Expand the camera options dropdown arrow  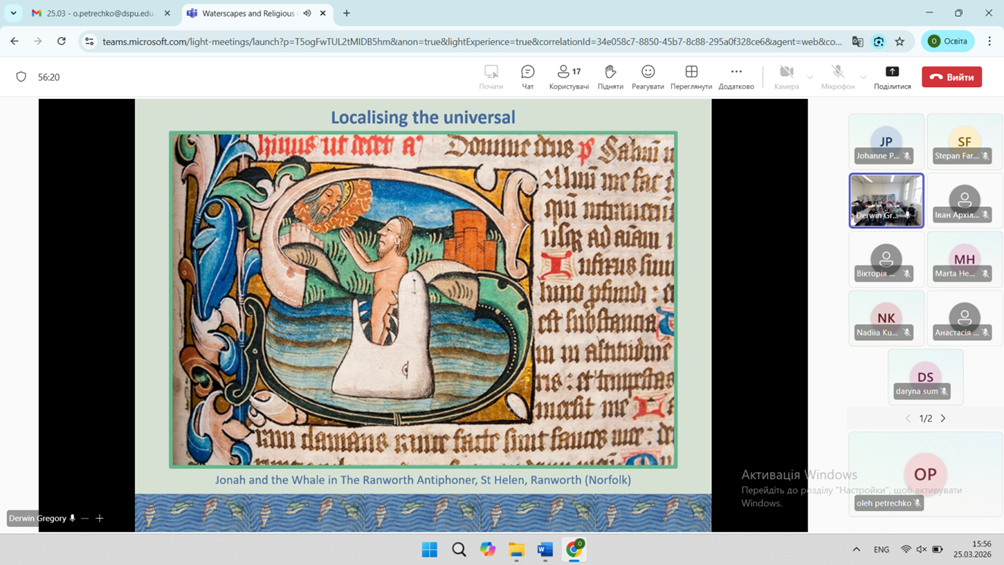[x=811, y=77]
